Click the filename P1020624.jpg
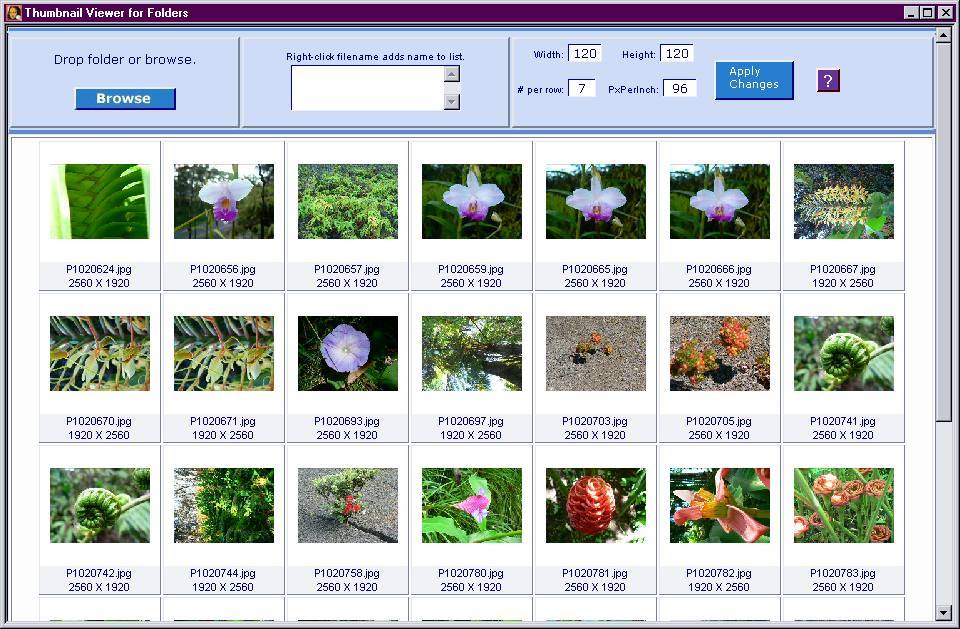The image size is (960, 629). pyautogui.click(x=99, y=269)
